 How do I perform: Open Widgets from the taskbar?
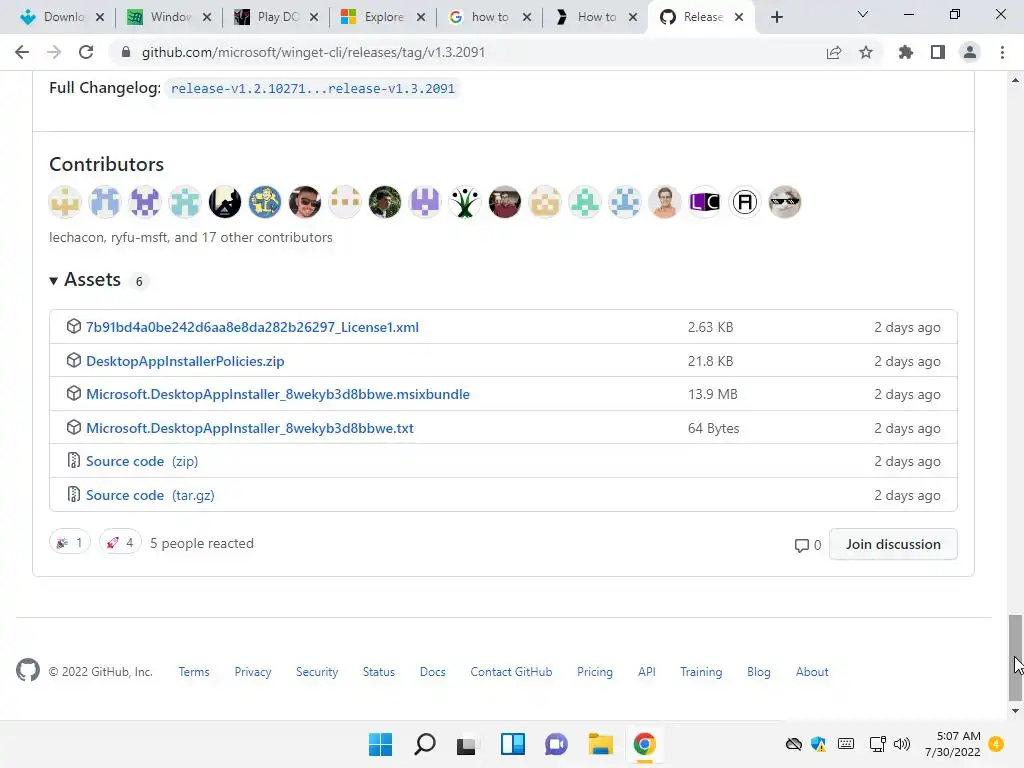click(513, 744)
